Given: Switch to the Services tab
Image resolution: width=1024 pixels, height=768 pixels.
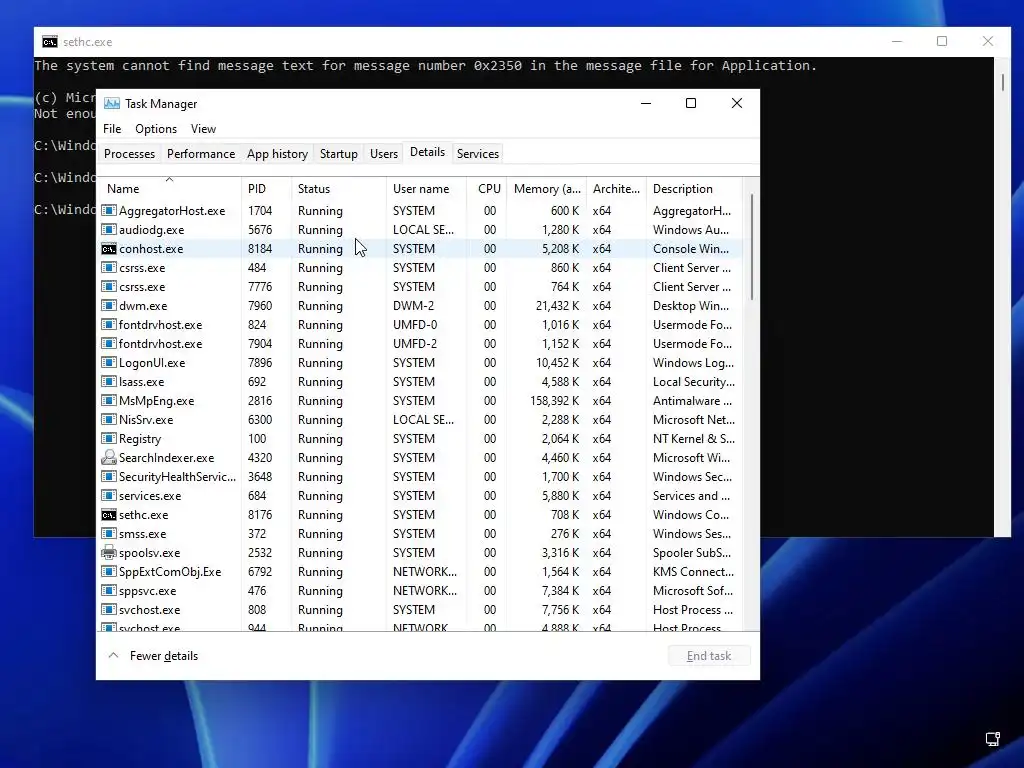Looking at the screenshot, I should pyautogui.click(x=477, y=153).
